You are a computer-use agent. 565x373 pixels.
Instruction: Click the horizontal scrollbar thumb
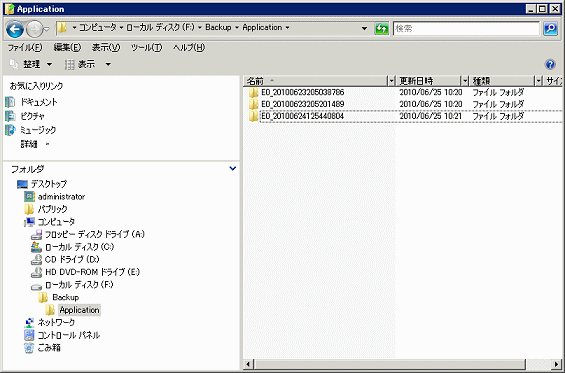[390, 364]
